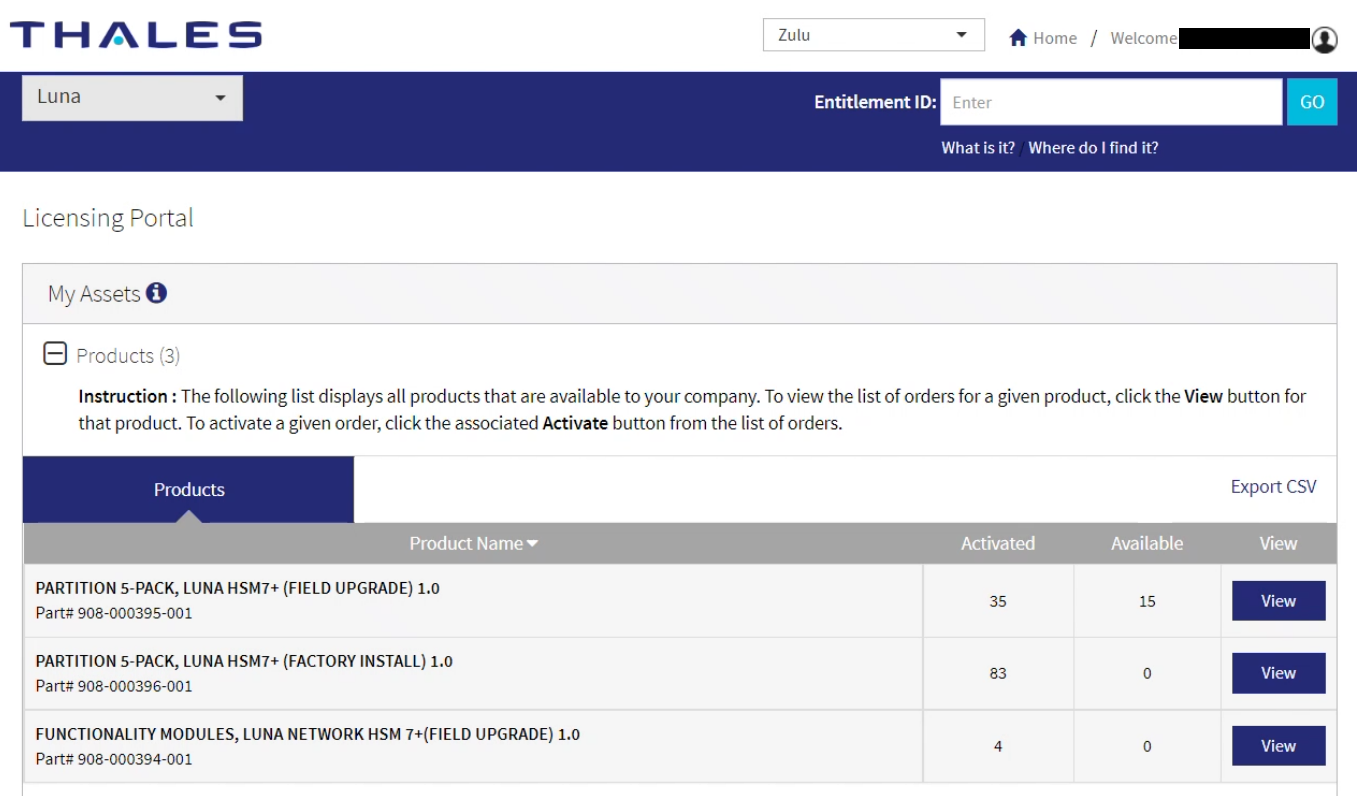This screenshot has width=1357, height=796.
Task: Open the user profile avatar icon
Action: click(x=1324, y=39)
